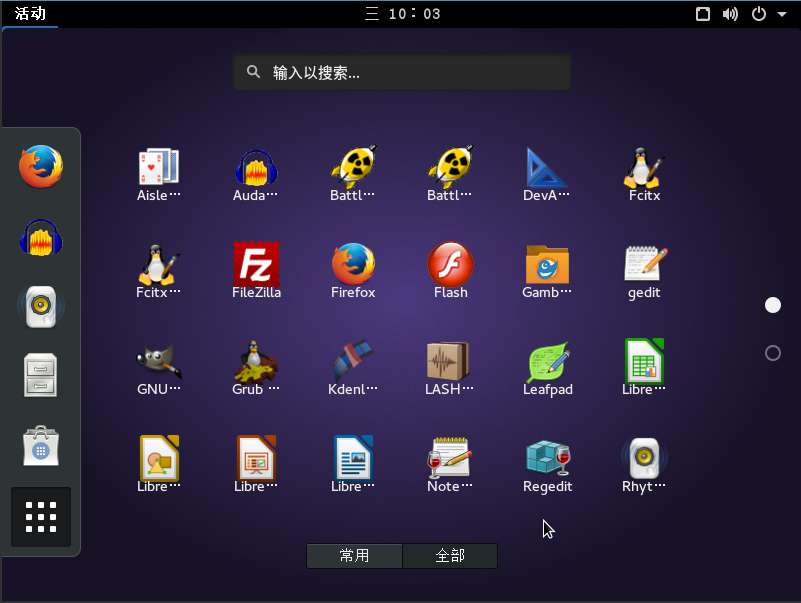Launch the Note... Wine notepad app
Viewport: 801px width, 603px height.
click(x=450, y=464)
